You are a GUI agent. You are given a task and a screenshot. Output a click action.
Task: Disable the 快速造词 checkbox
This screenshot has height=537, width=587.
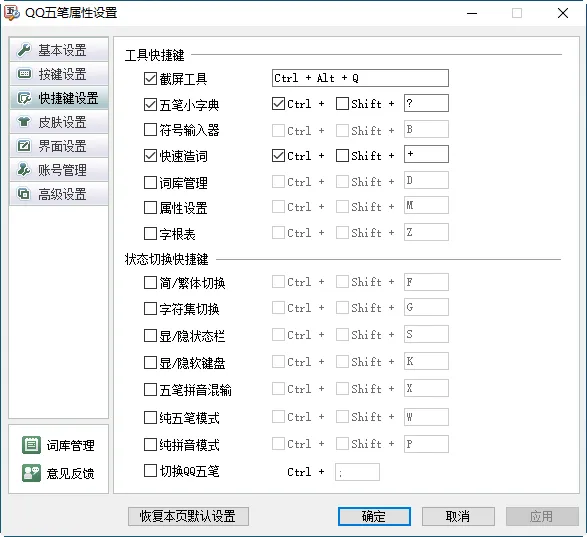point(150,155)
